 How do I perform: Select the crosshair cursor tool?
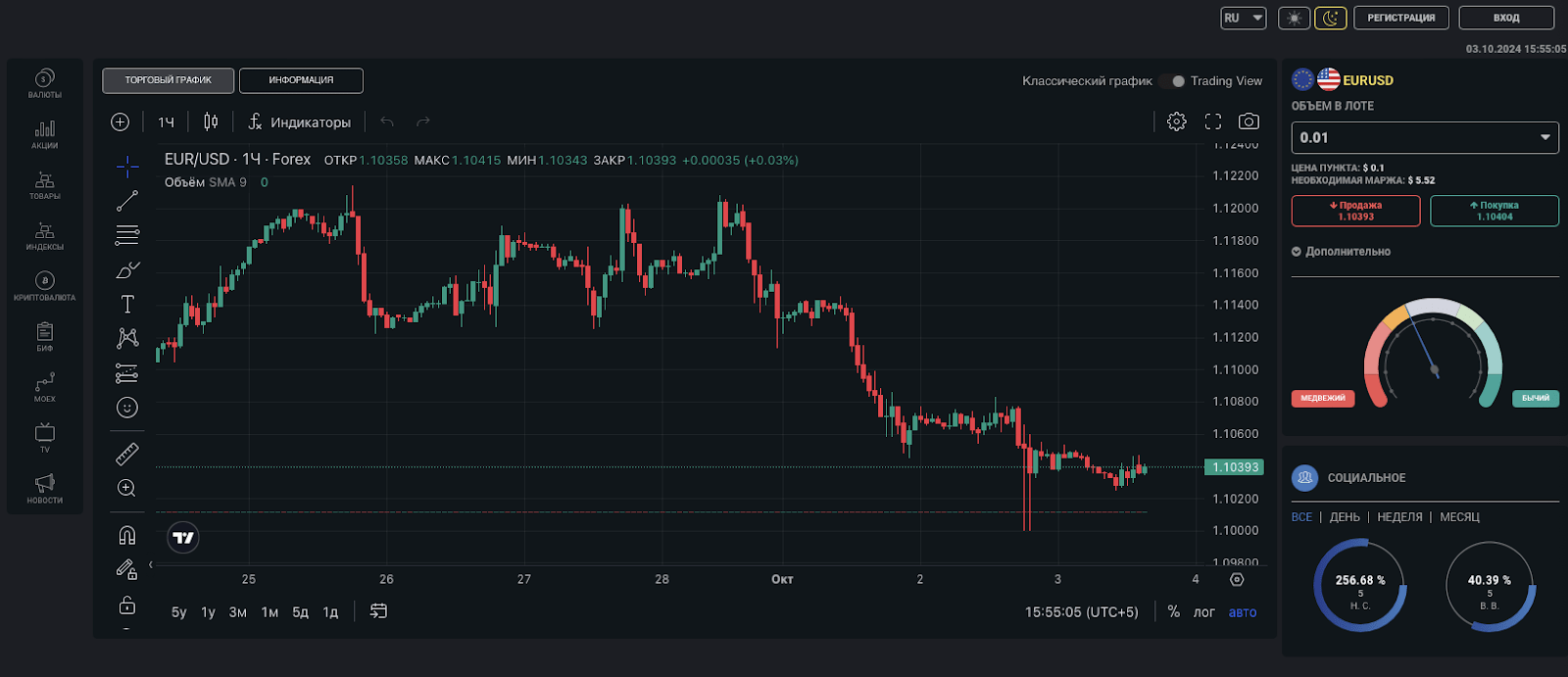(x=127, y=167)
